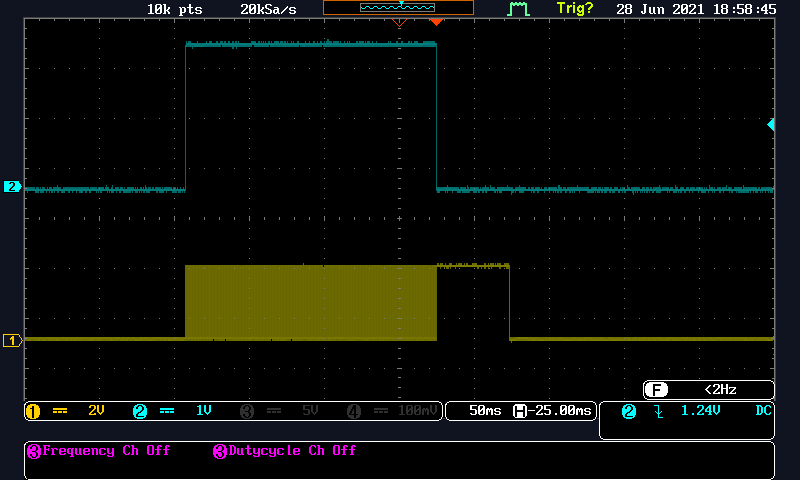Click the Trig? status indicator
The image size is (800, 480).
tap(575, 9)
